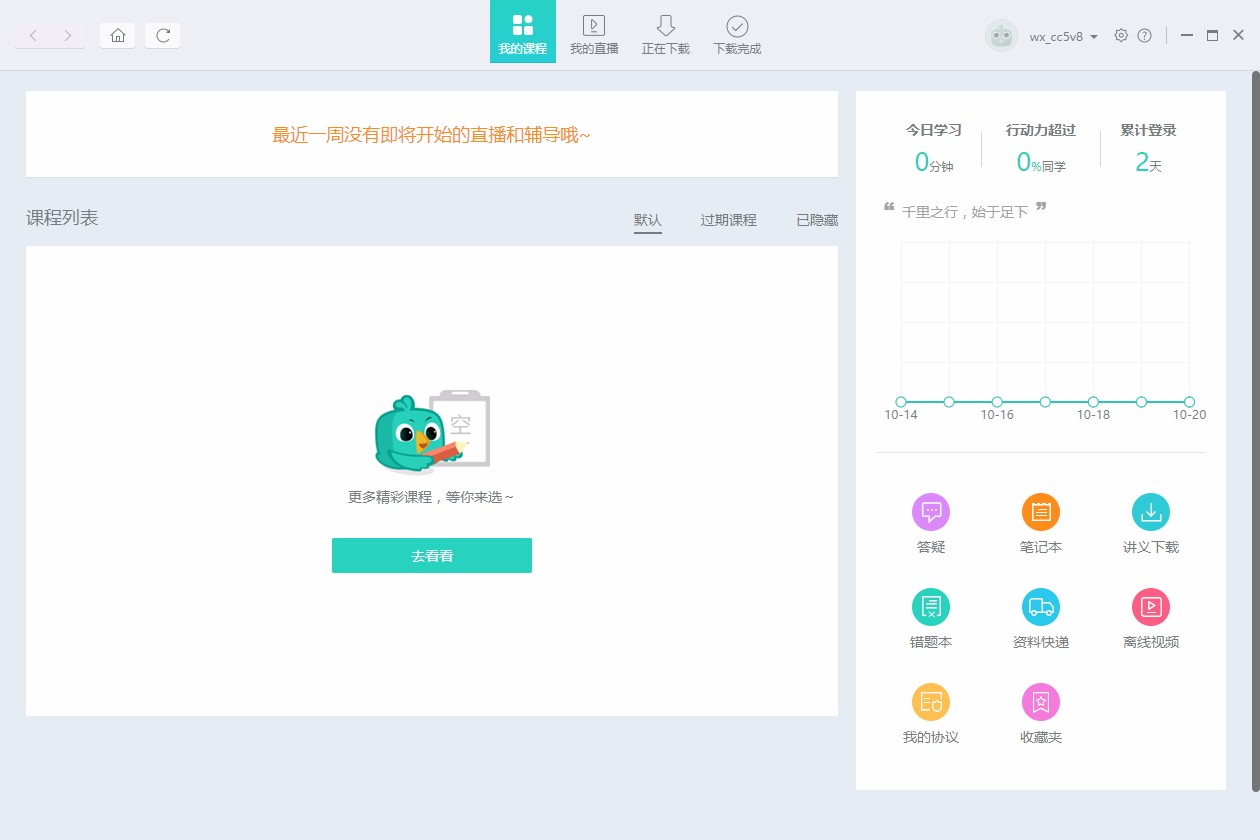1260x840 pixels.
Task: Select the 过期课程 course filter
Action: tap(728, 220)
